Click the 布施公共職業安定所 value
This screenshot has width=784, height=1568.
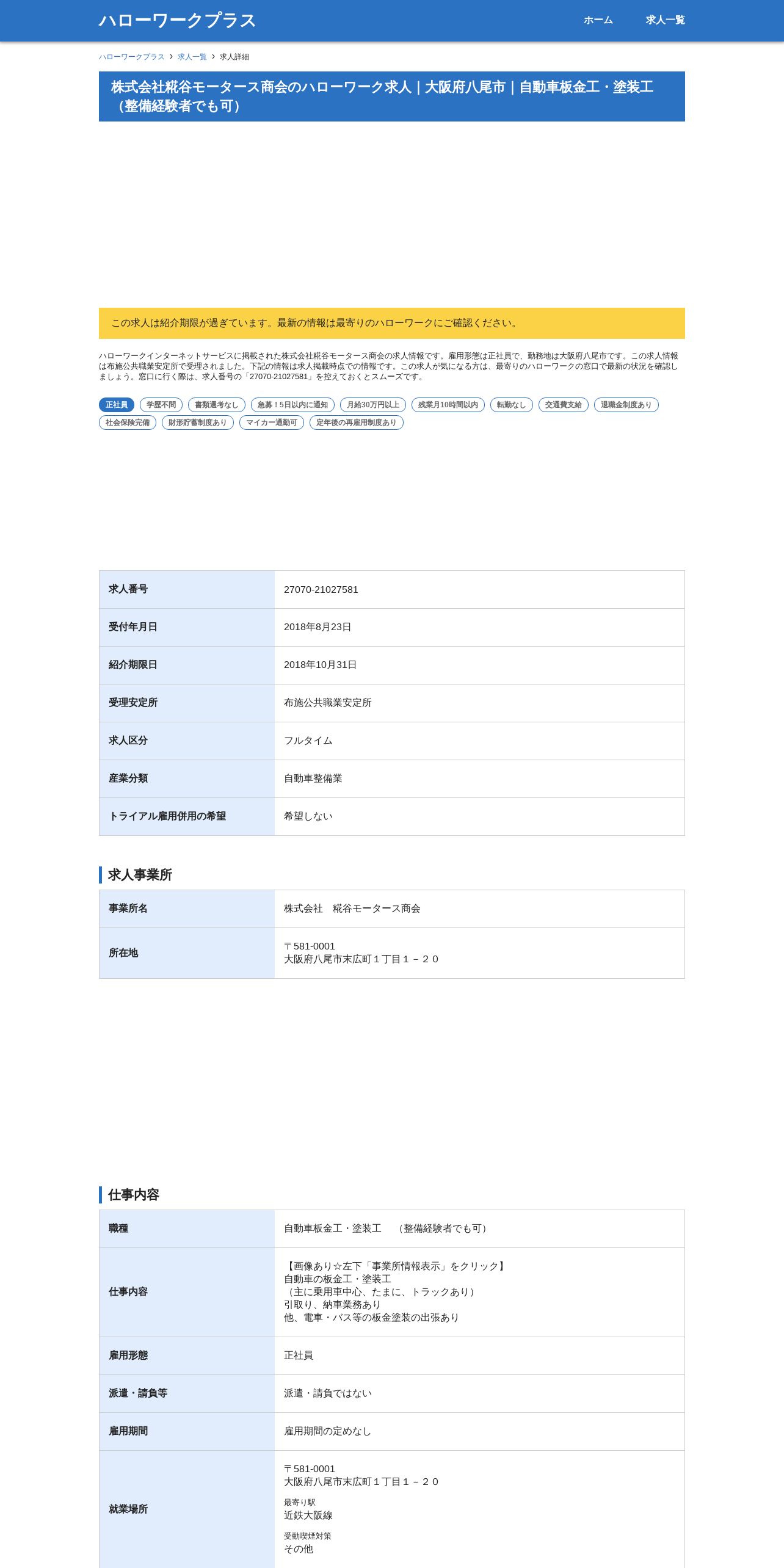328,703
